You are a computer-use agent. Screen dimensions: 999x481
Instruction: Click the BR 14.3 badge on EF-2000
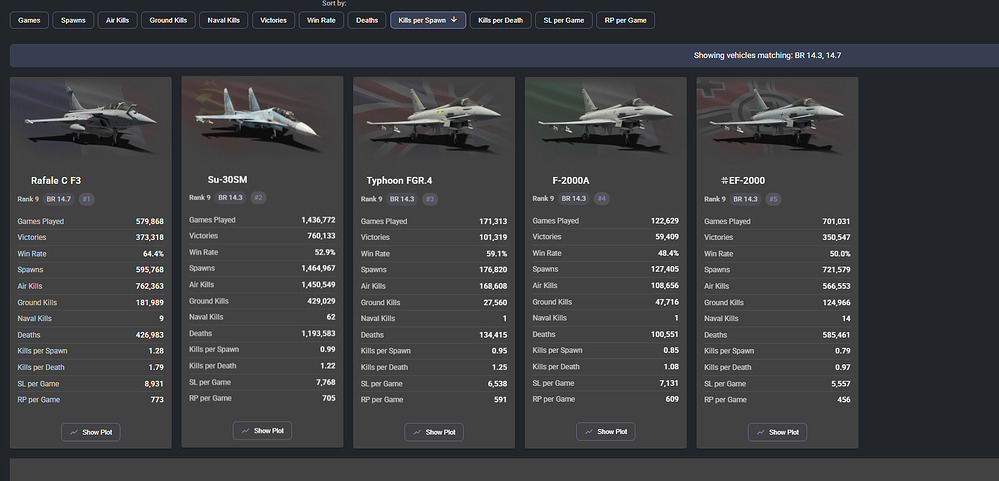[746, 199]
